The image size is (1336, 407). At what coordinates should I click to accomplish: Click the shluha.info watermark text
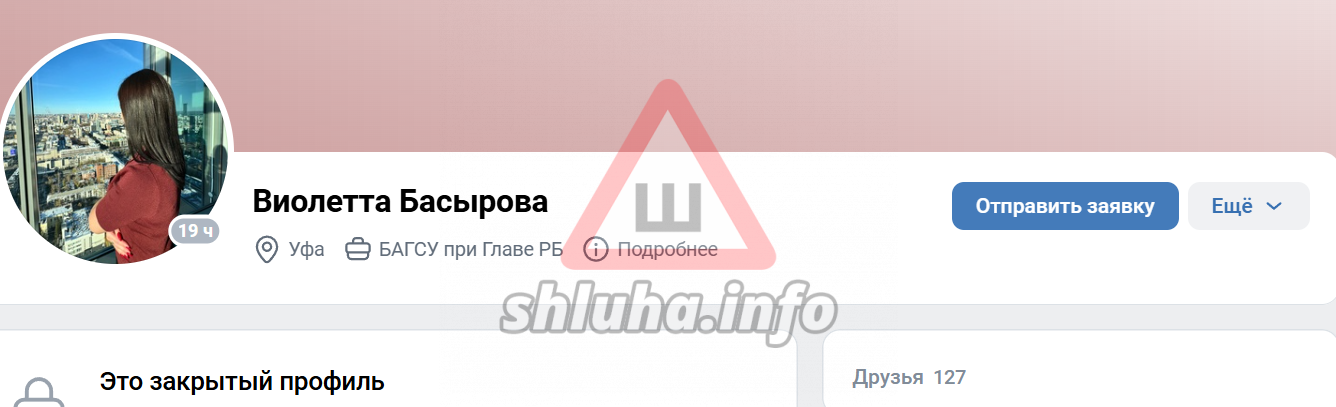[x=668, y=311]
